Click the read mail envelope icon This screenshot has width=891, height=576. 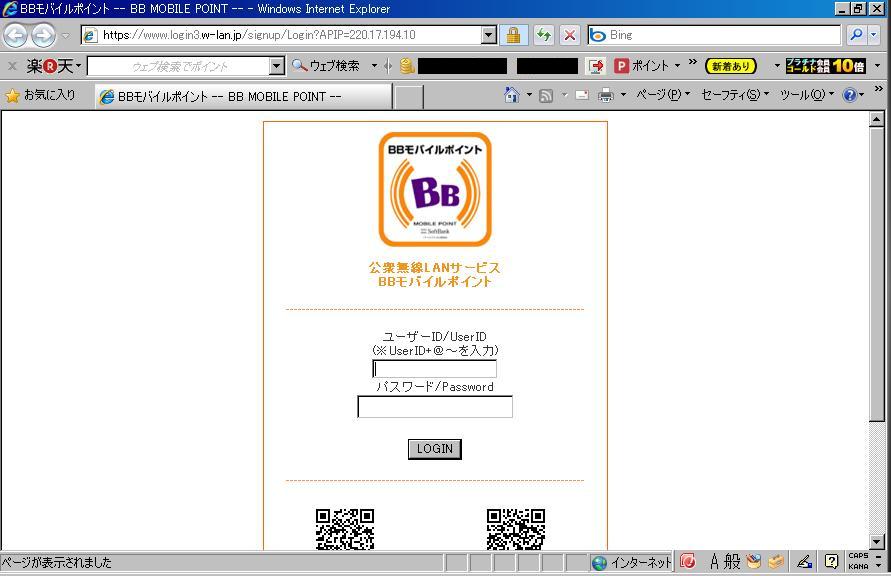[x=582, y=95]
